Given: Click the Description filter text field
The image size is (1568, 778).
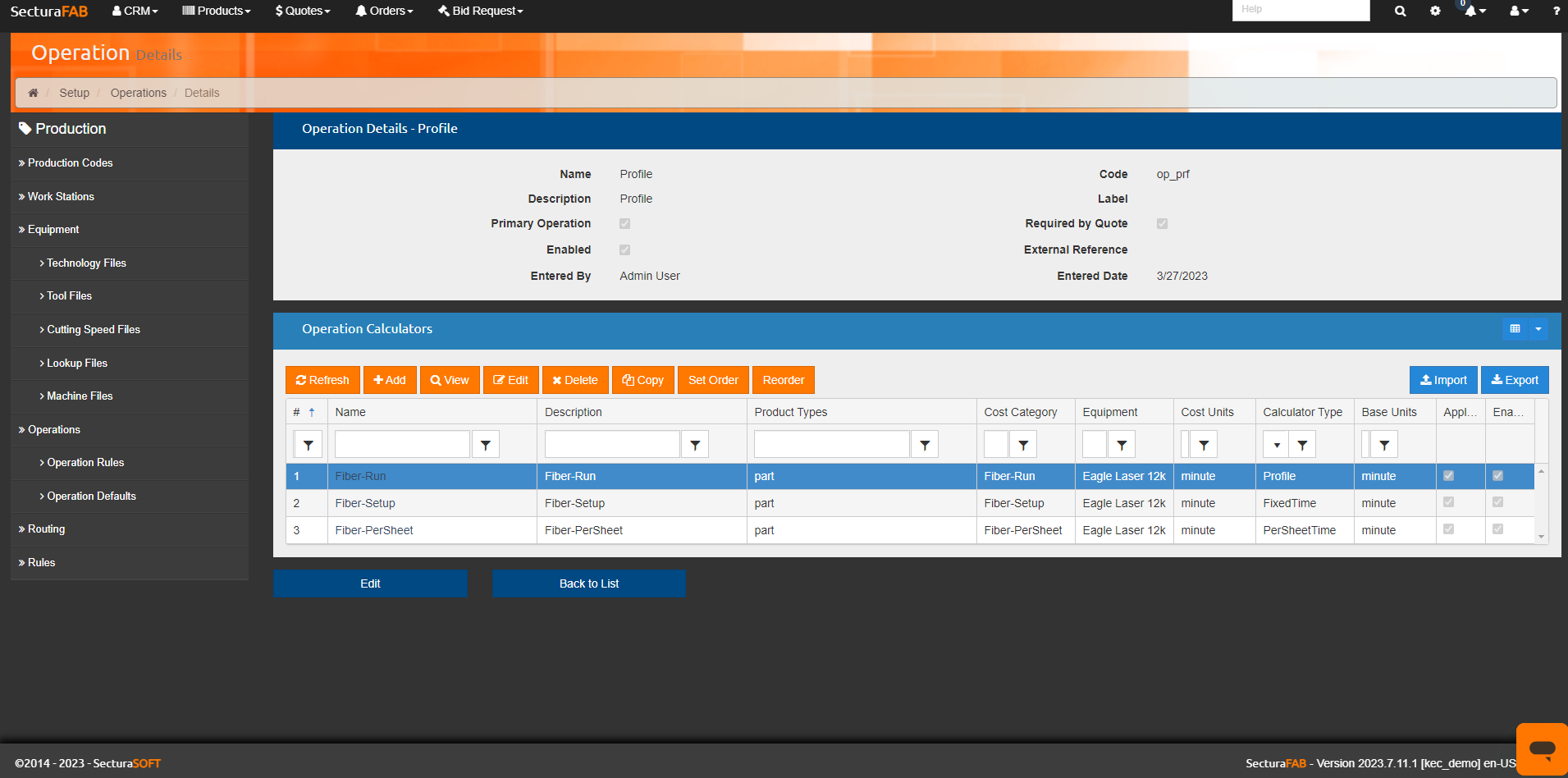Looking at the screenshot, I should pyautogui.click(x=612, y=445).
